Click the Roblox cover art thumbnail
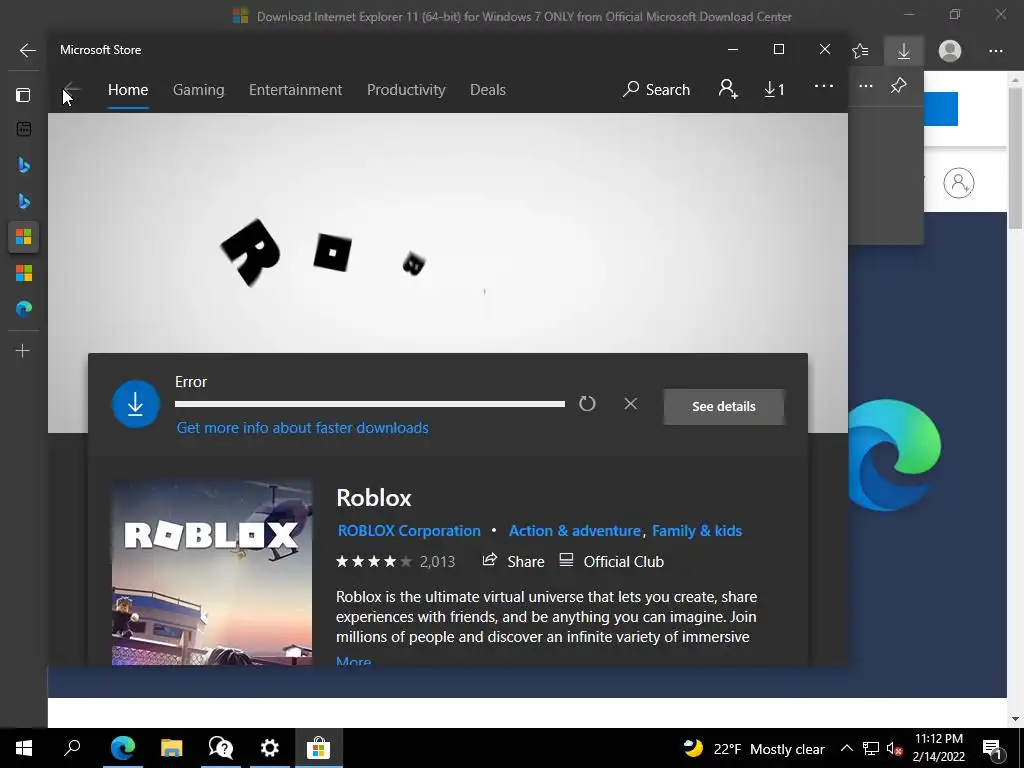This screenshot has width=1024, height=768. pyautogui.click(x=212, y=573)
